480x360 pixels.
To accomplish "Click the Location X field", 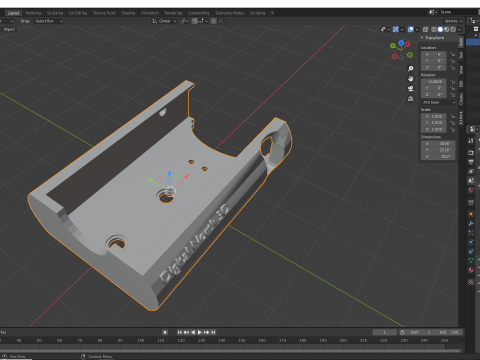I will click(433, 54).
